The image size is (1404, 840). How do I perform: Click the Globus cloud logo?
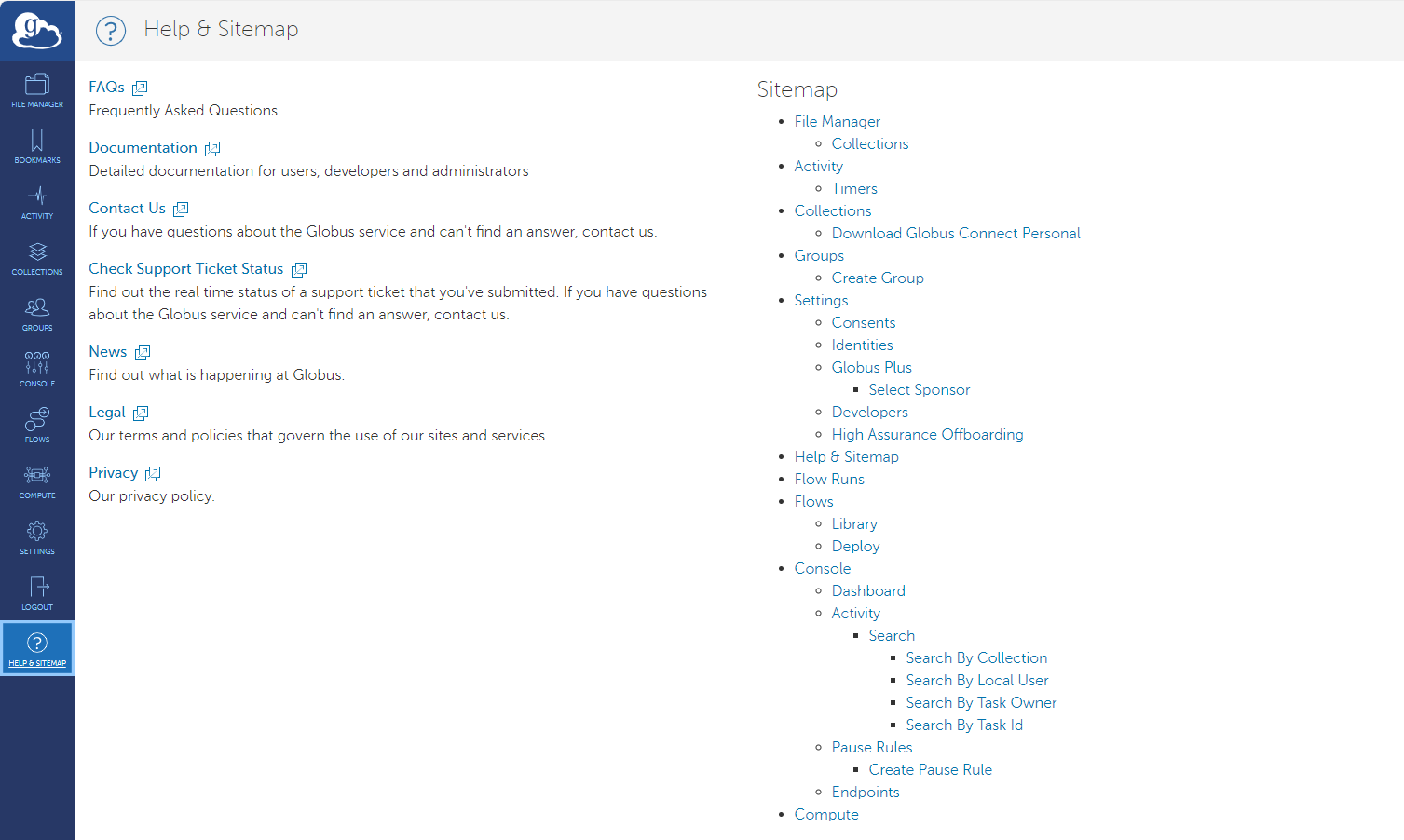click(x=37, y=31)
